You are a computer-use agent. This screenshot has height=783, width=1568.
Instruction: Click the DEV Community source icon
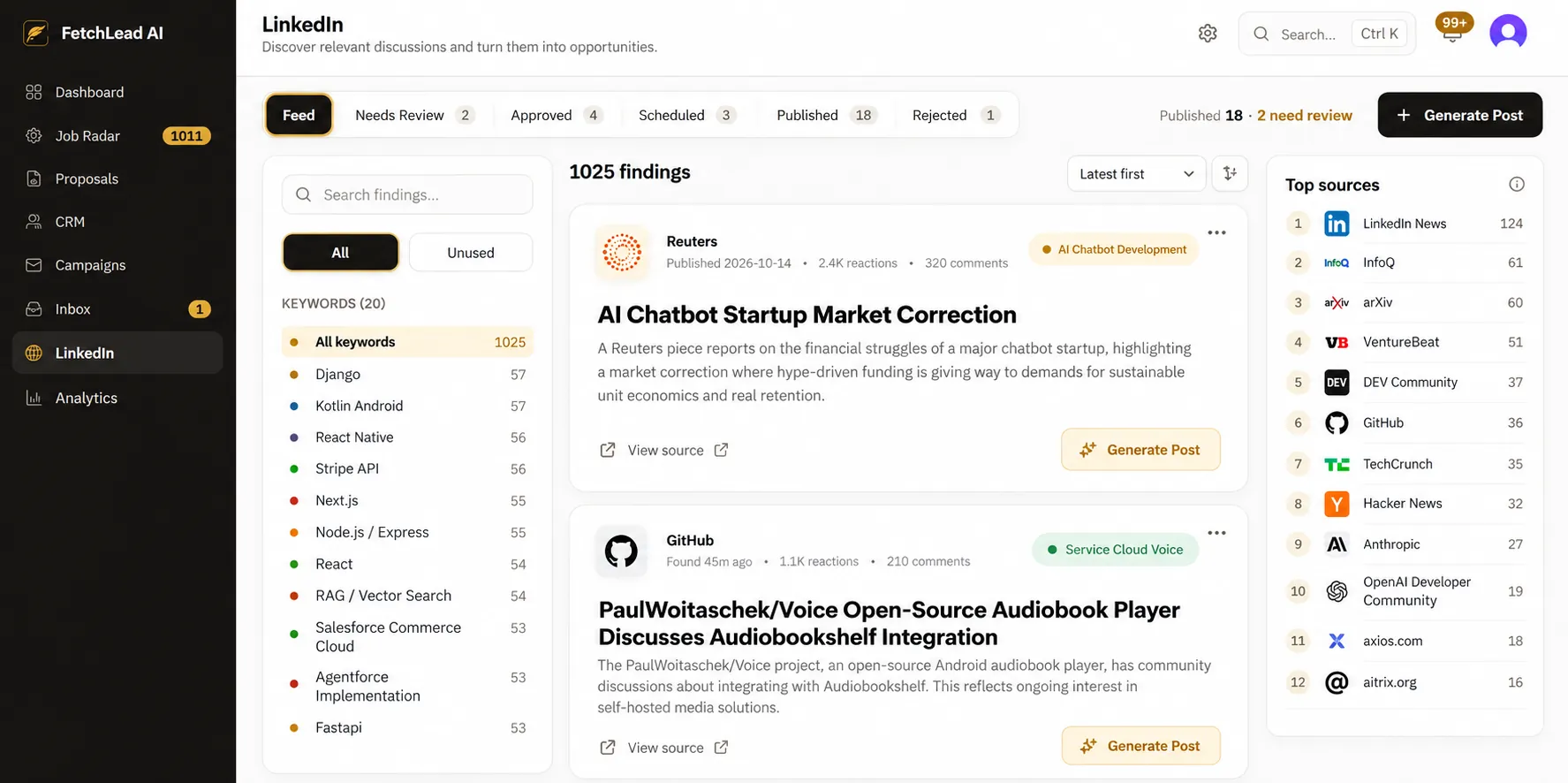(x=1337, y=383)
